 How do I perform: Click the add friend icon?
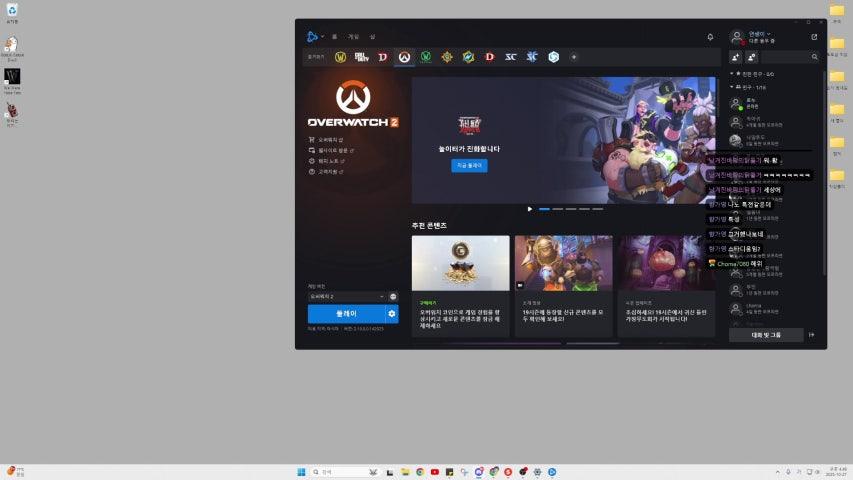[x=736, y=57]
